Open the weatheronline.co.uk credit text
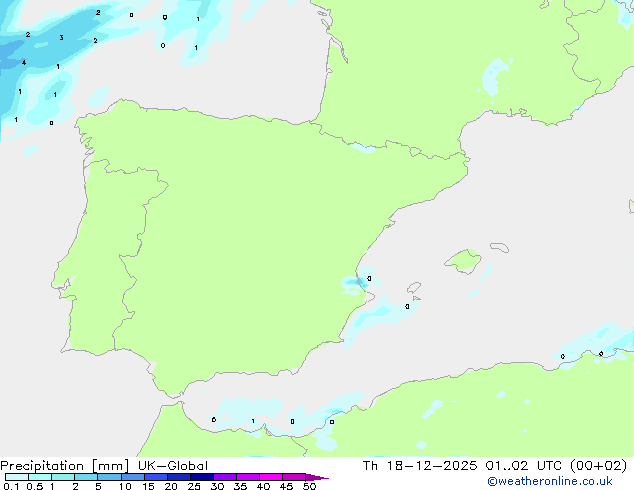The height and width of the screenshot is (490, 634). (x=550, y=481)
